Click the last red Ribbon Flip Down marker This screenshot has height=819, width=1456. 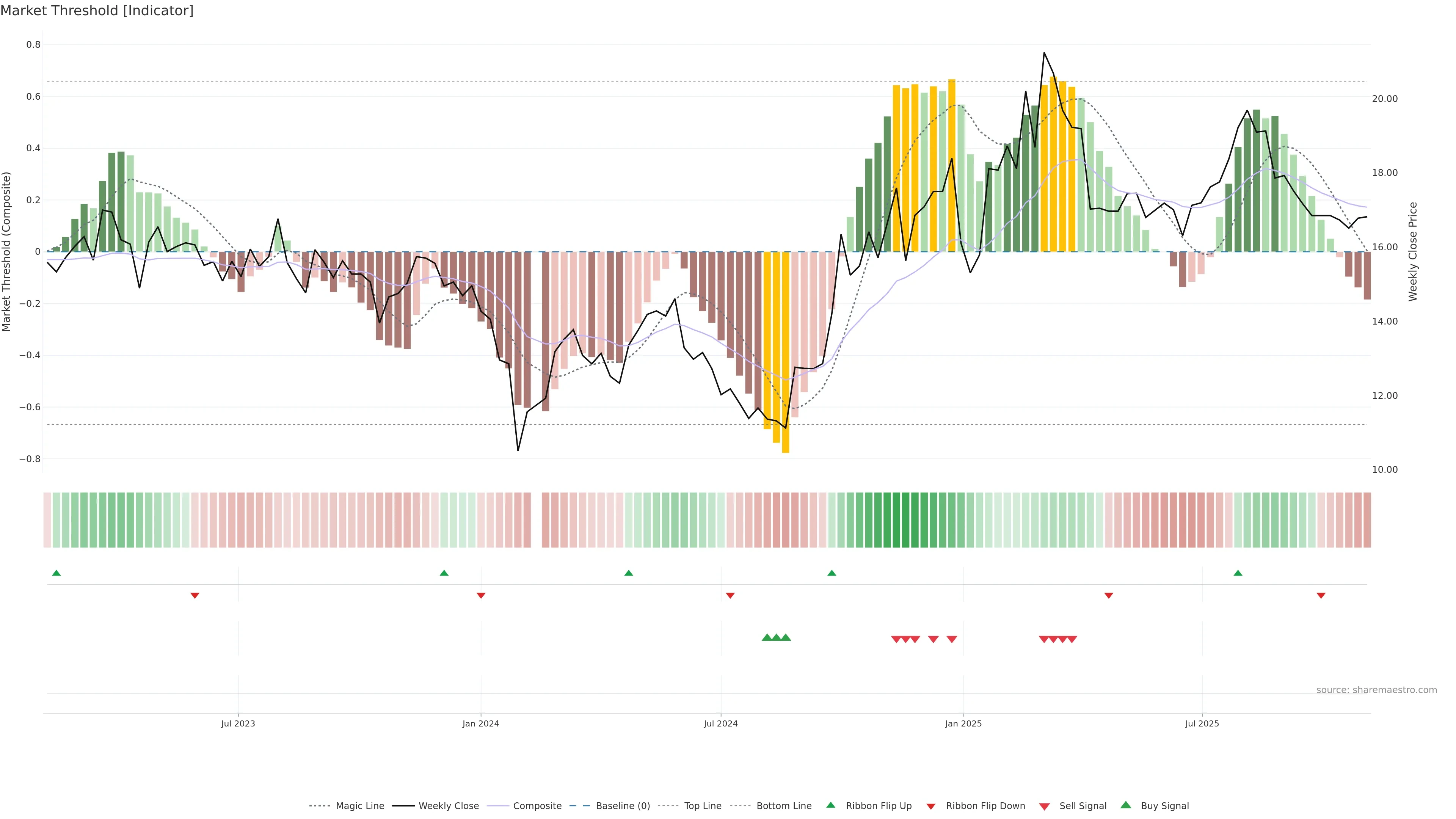1321,595
